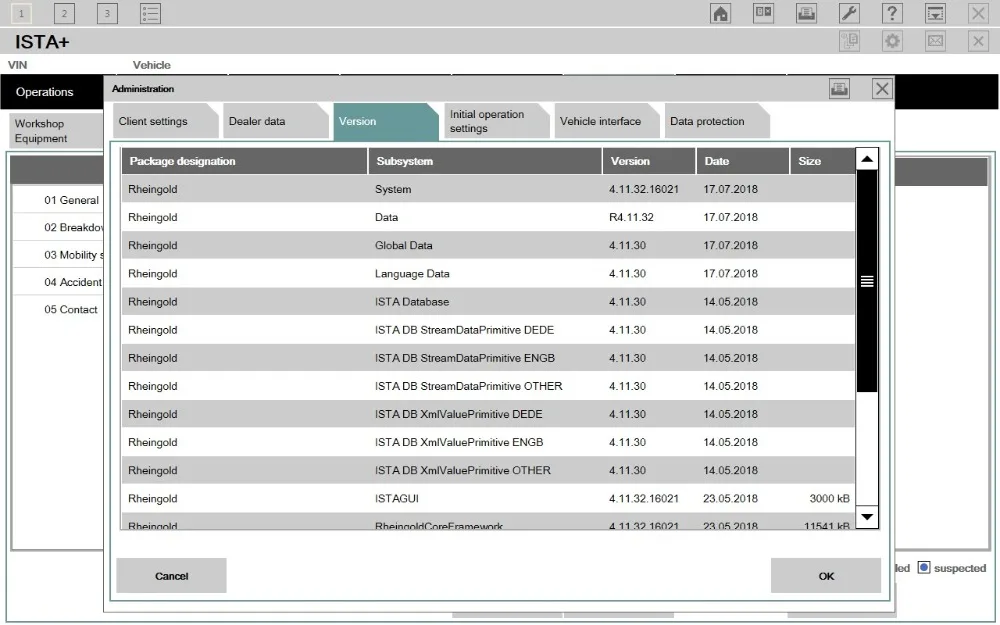
Task: Click the version table scrollbar thumb
Action: tap(867, 281)
